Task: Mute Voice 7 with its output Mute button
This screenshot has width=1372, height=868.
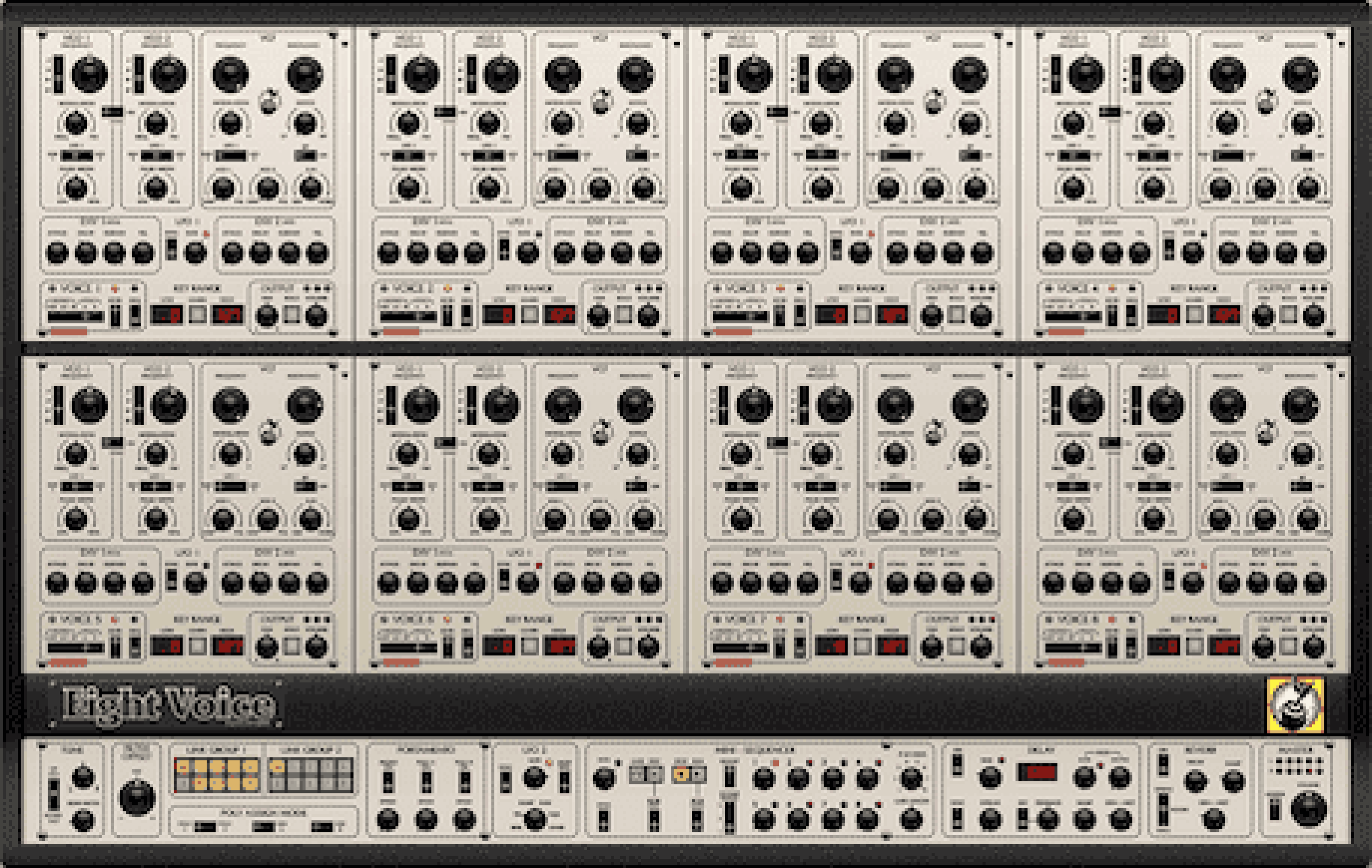Action: coord(957,646)
